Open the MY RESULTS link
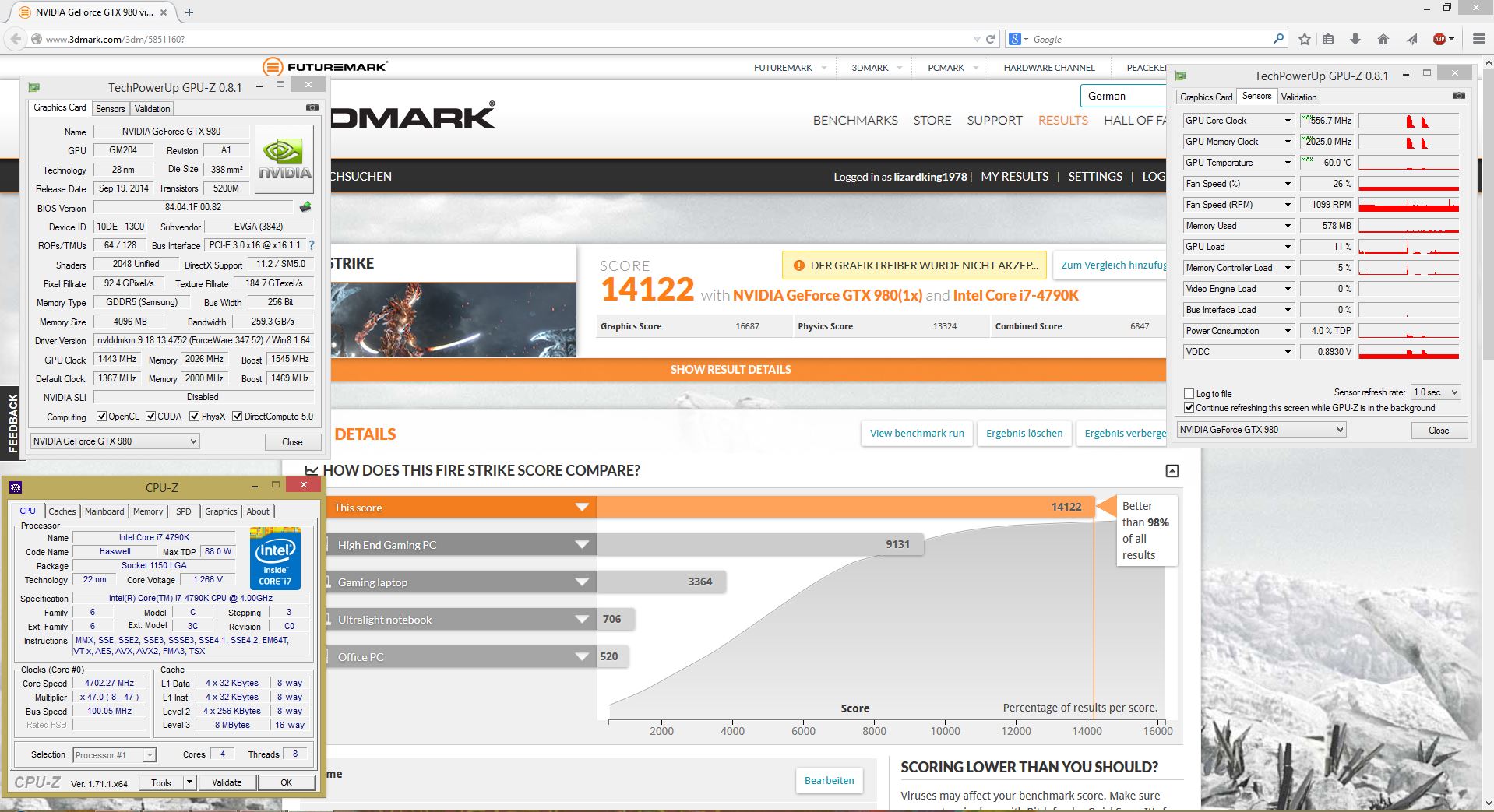 point(1014,177)
